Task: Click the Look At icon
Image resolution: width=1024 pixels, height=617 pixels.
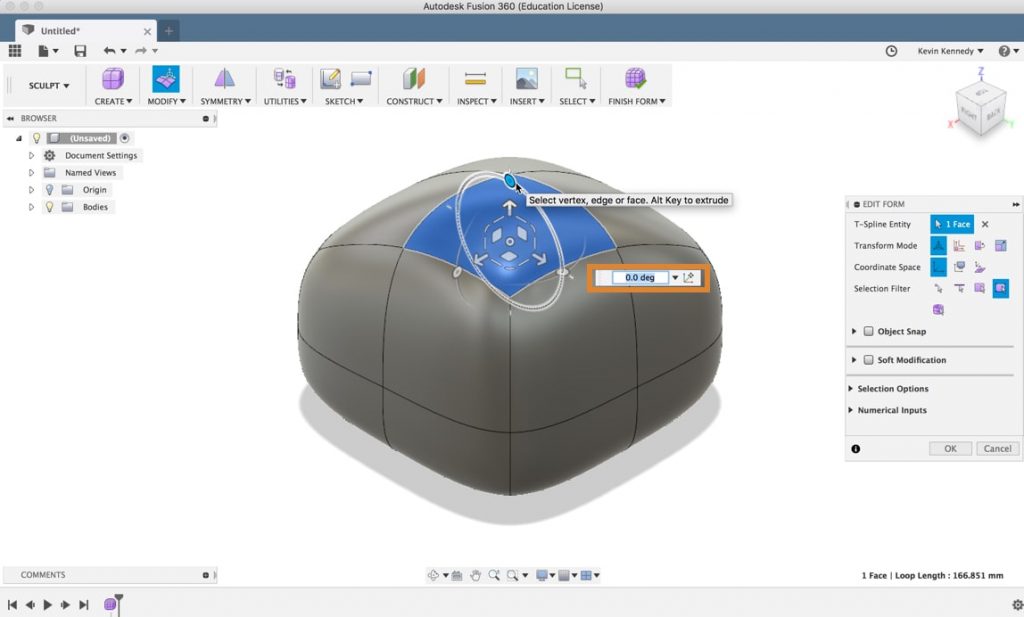Action: (456, 575)
